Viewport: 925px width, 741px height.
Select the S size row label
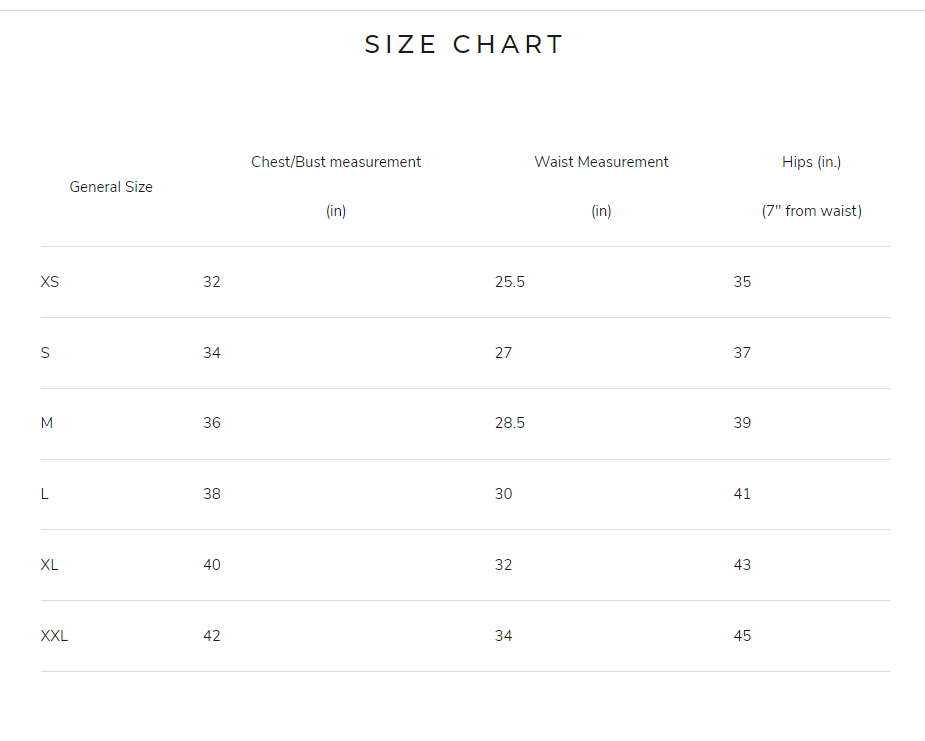(x=45, y=353)
